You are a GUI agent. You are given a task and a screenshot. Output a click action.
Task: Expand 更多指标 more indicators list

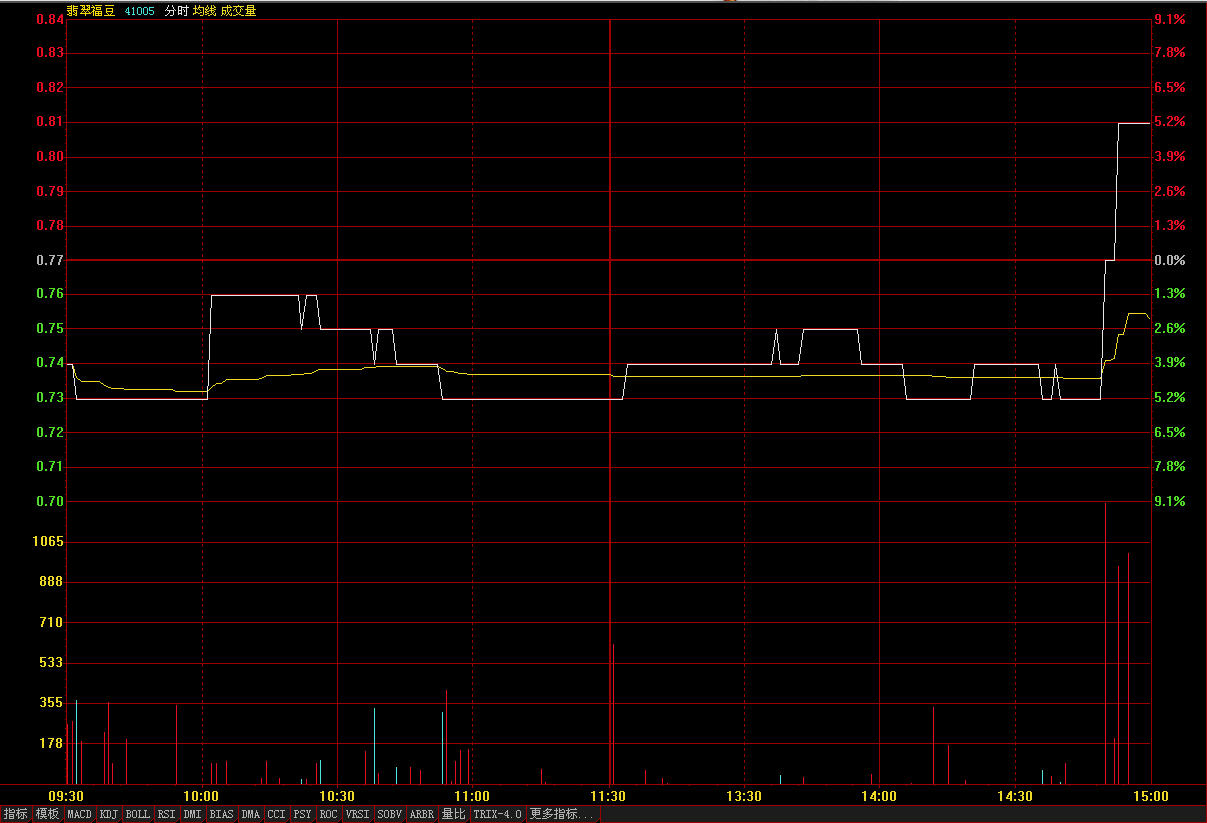[561, 814]
